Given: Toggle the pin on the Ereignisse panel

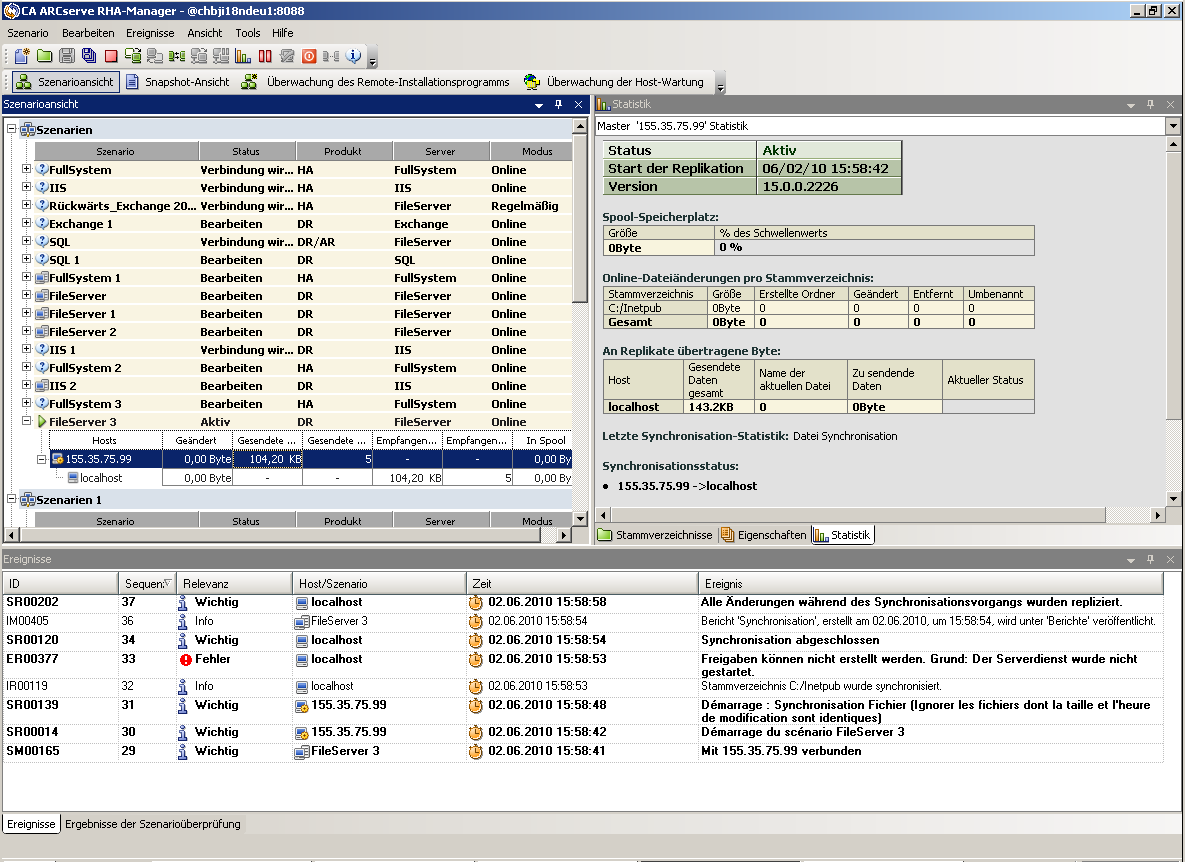Looking at the screenshot, I should pyautogui.click(x=1151, y=559).
